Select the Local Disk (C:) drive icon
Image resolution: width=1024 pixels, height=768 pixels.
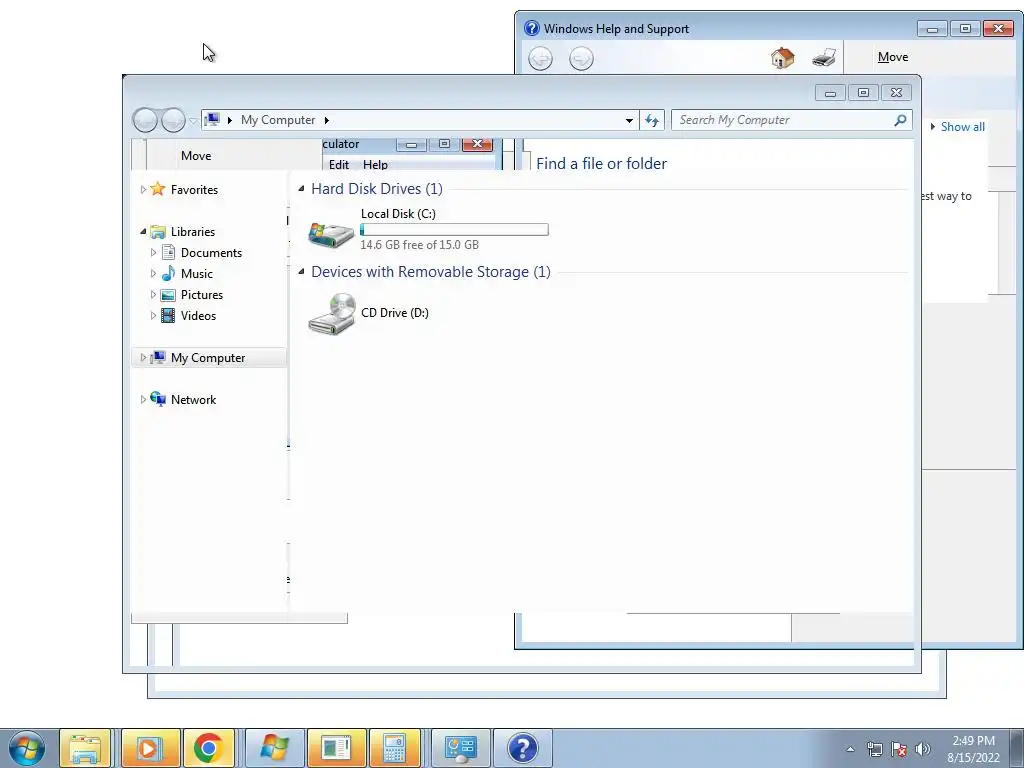tap(331, 234)
